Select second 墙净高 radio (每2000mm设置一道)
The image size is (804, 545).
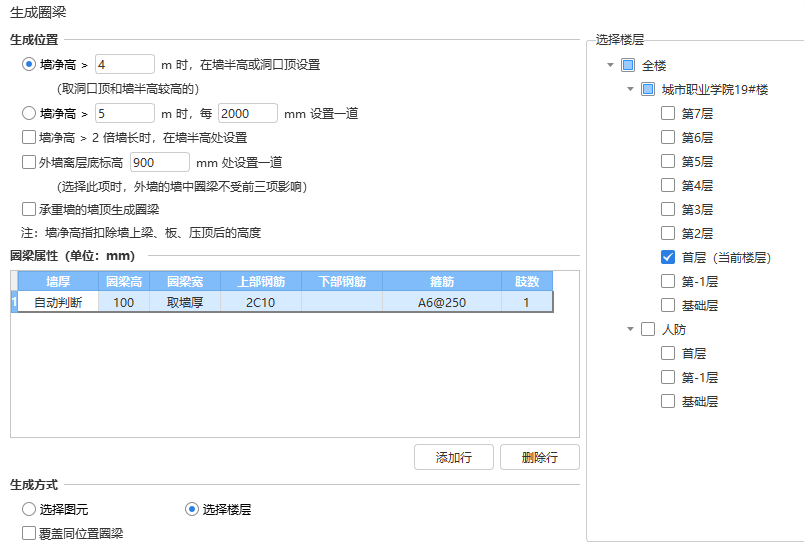tap(29, 113)
